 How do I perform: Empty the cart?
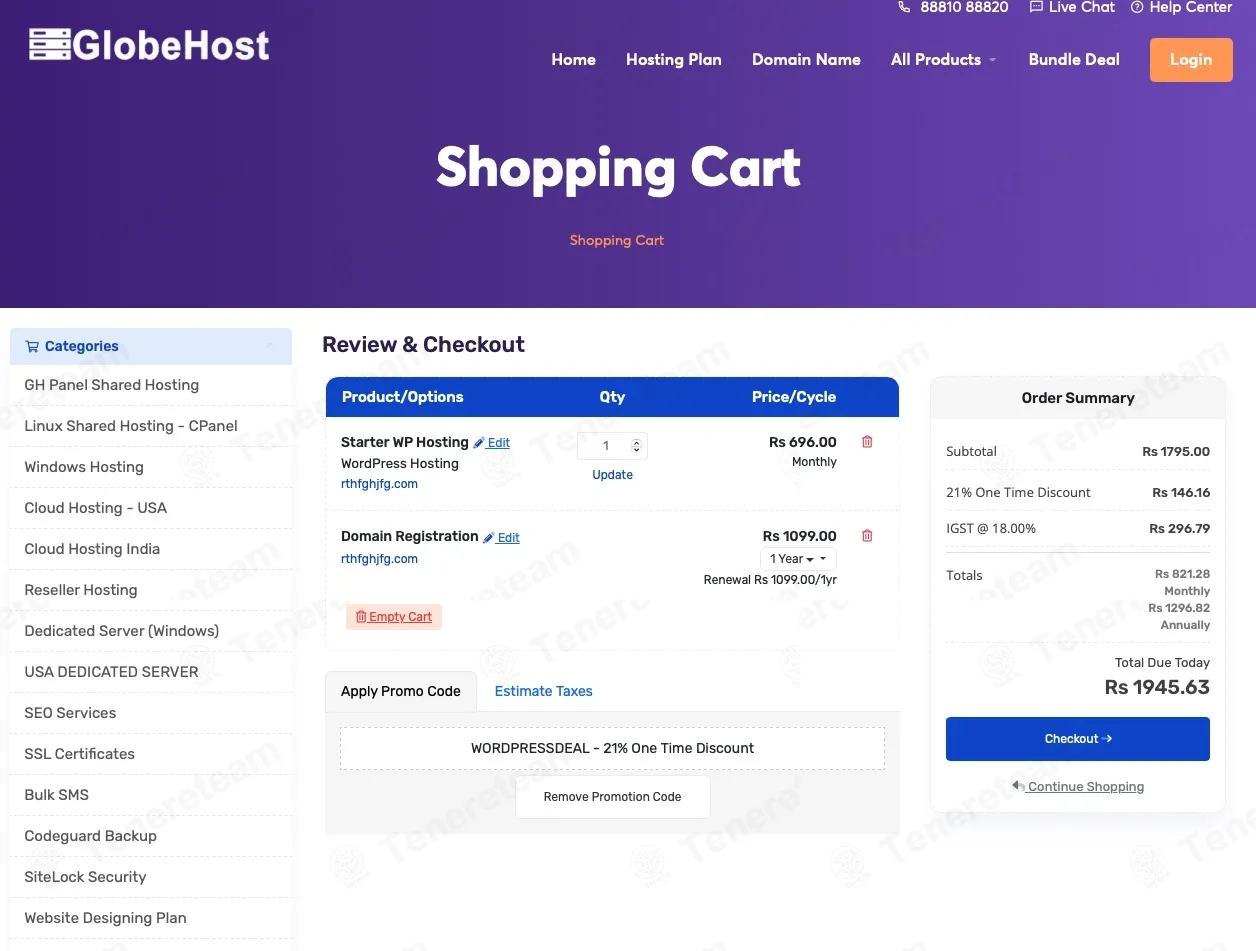pyautogui.click(x=394, y=617)
